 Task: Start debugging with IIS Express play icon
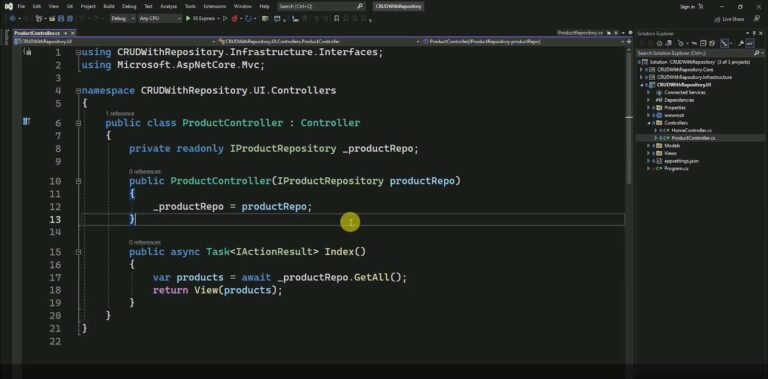188,18
